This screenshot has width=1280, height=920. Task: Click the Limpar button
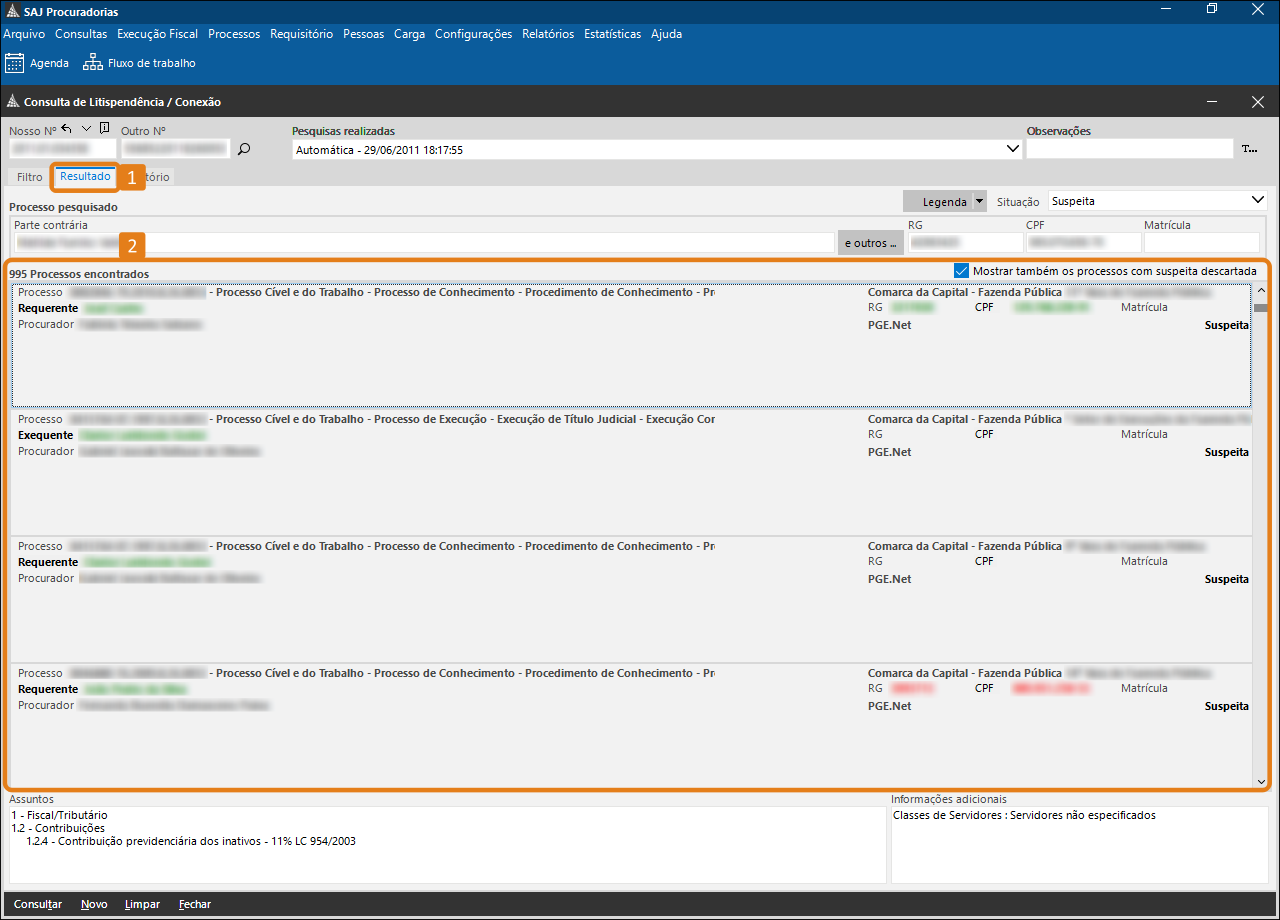point(142,904)
